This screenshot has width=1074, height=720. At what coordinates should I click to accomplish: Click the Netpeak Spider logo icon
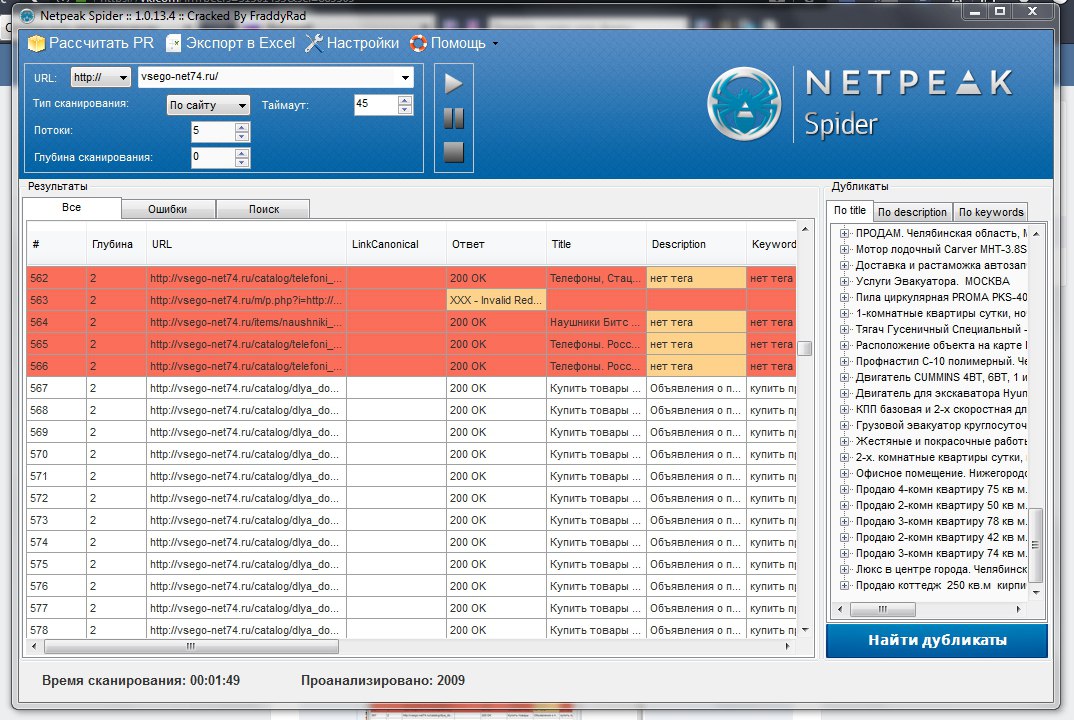point(744,104)
